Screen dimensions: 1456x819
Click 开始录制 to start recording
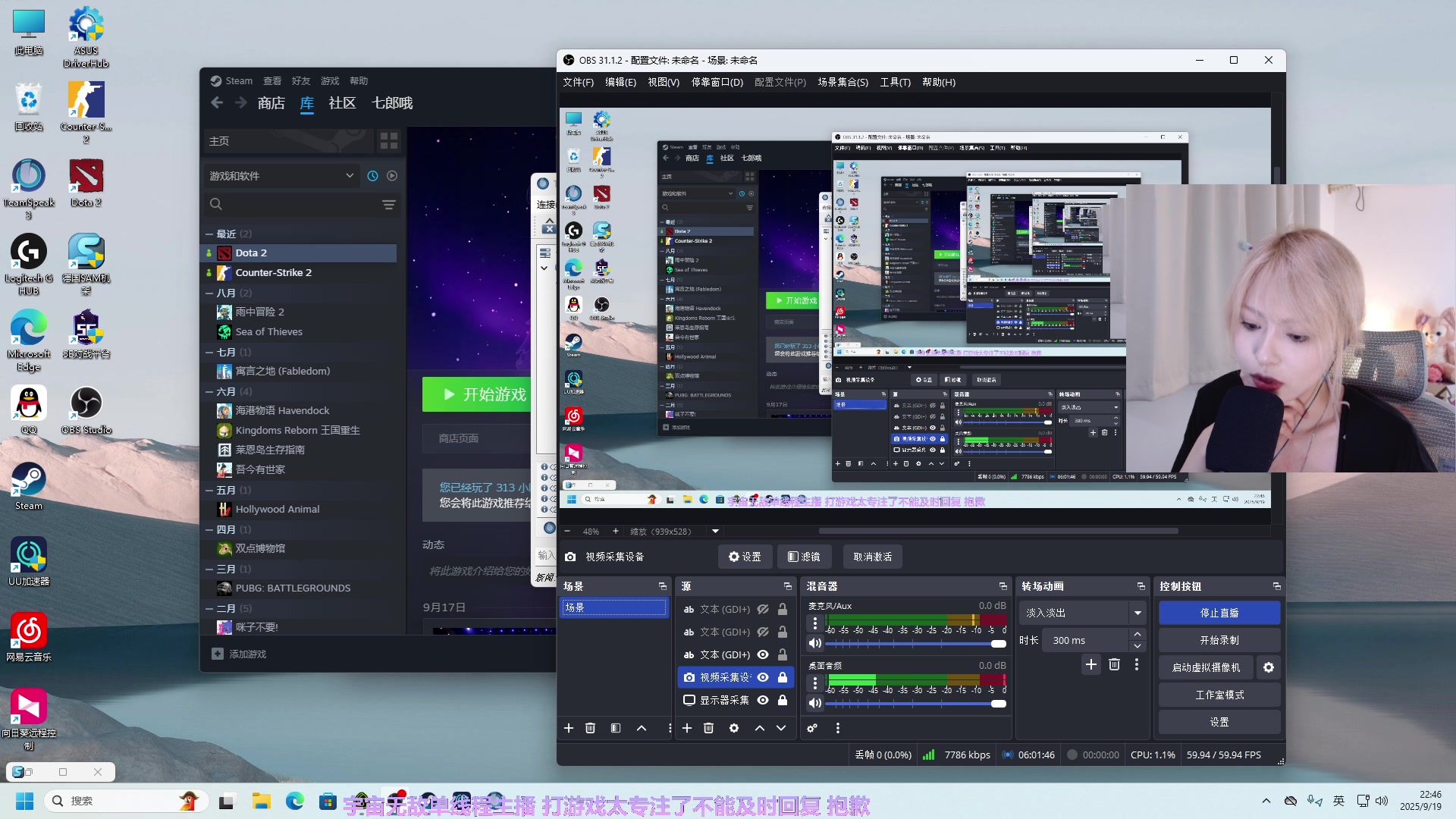[x=1219, y=640]
